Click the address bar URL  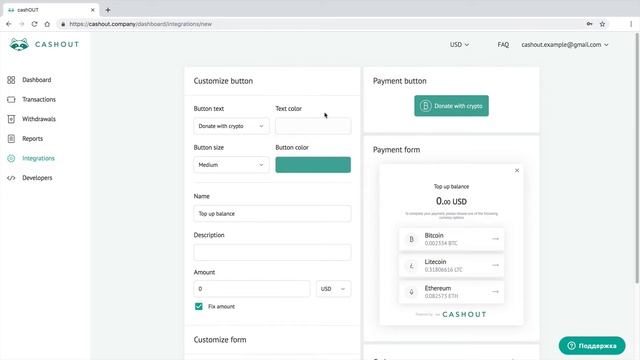coord(140,24)
